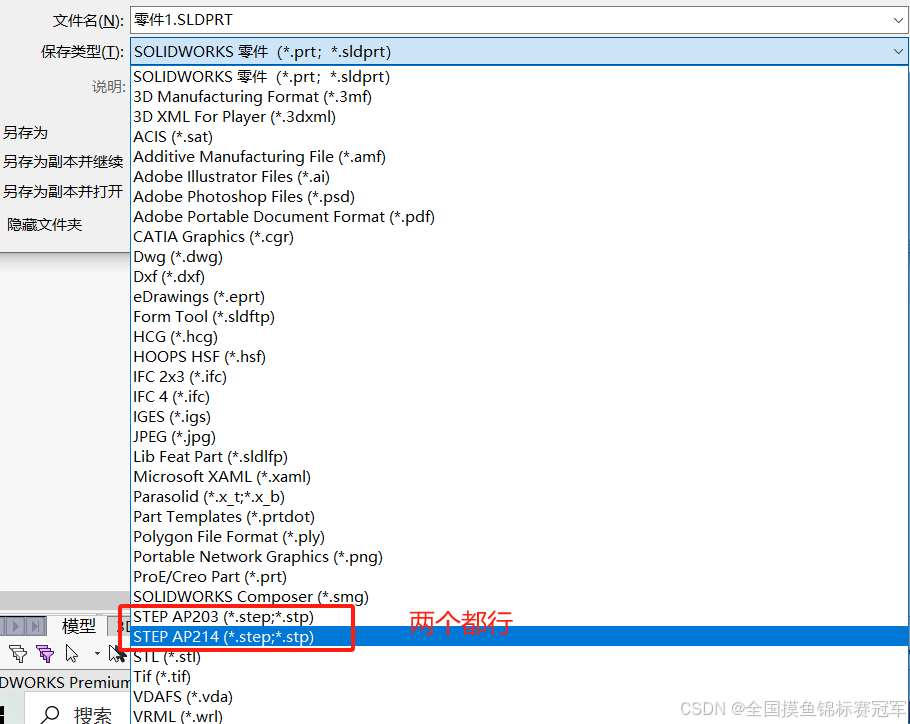
Task: Choose 3D Manufacturing Format (*.3mf)
Action: [519, 97]
